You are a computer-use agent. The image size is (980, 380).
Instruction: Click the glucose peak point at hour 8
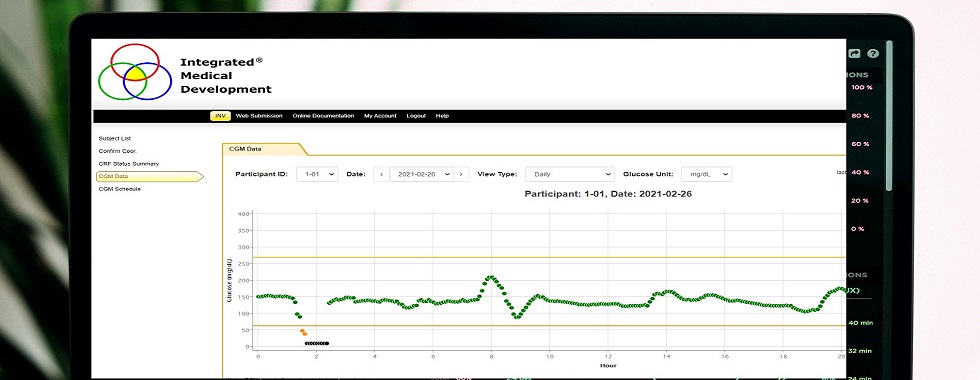pyautogui.click(x=491, y=277)
